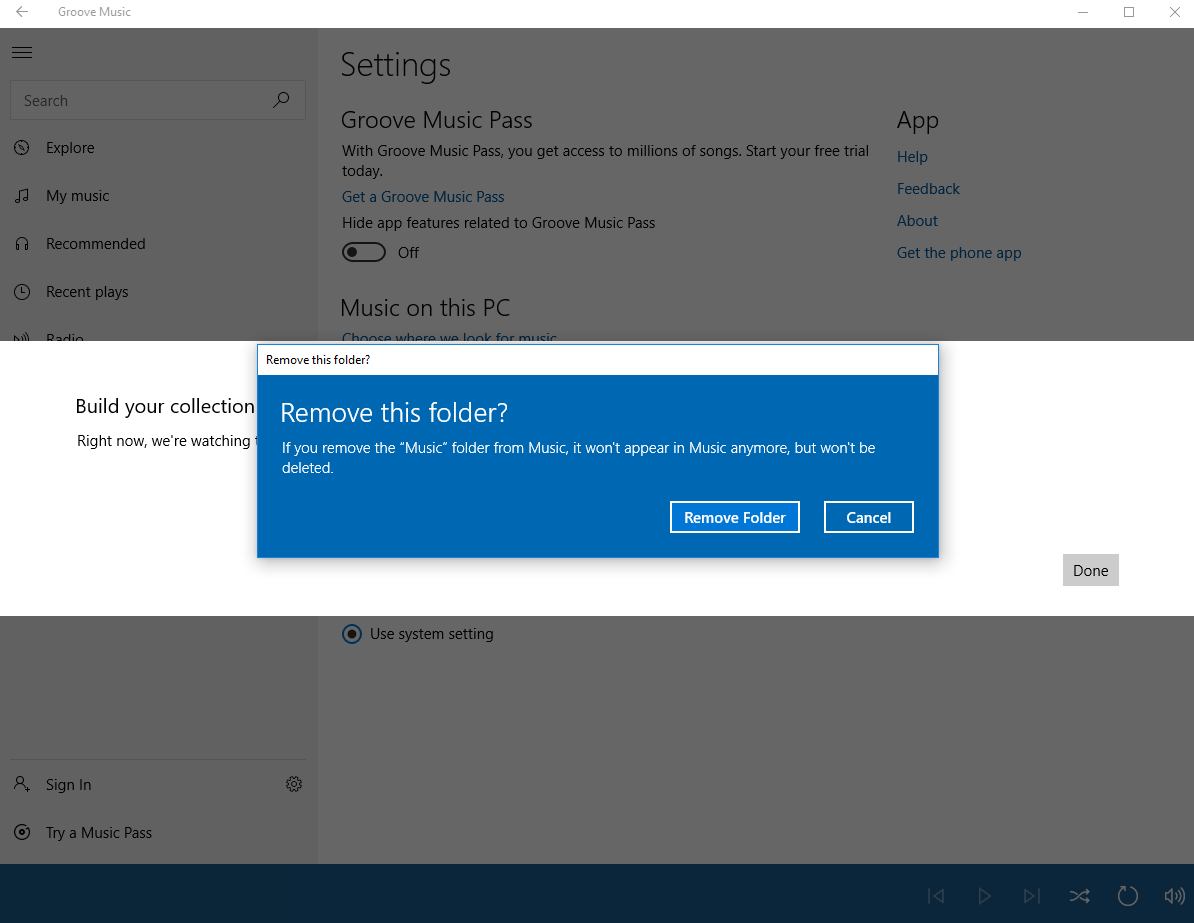Click the Explore compass icon
This screenshot has height=923, width=1194.
[22, 148]
